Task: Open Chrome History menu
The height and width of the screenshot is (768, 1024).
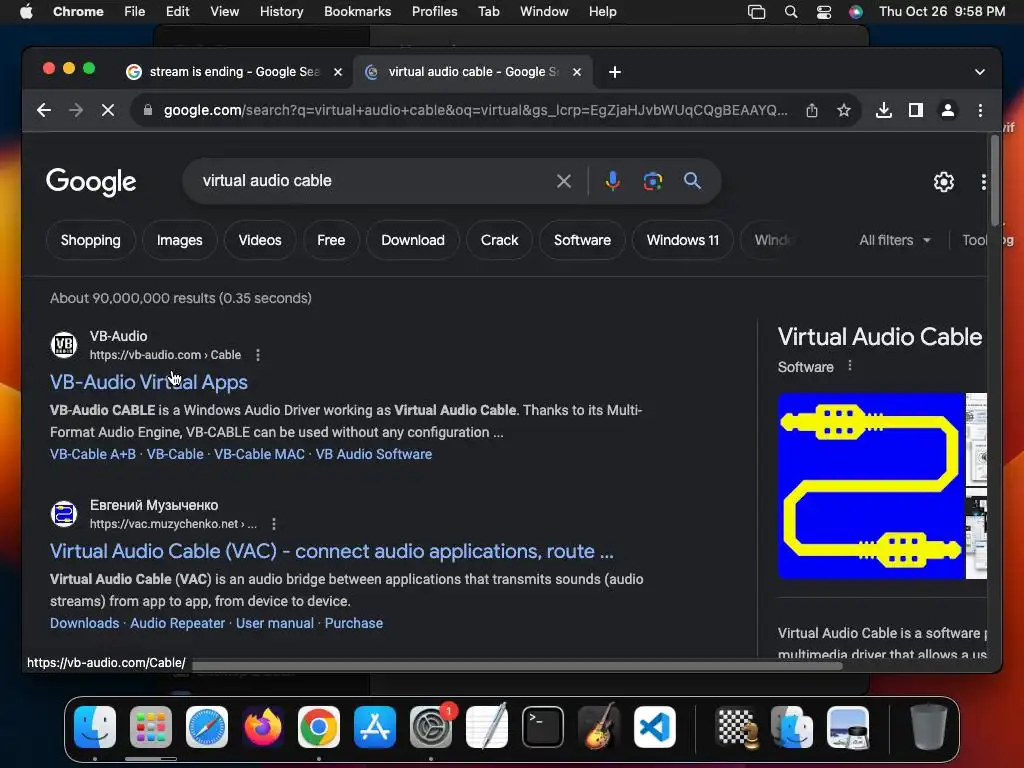Action: (x=281, y=12)
